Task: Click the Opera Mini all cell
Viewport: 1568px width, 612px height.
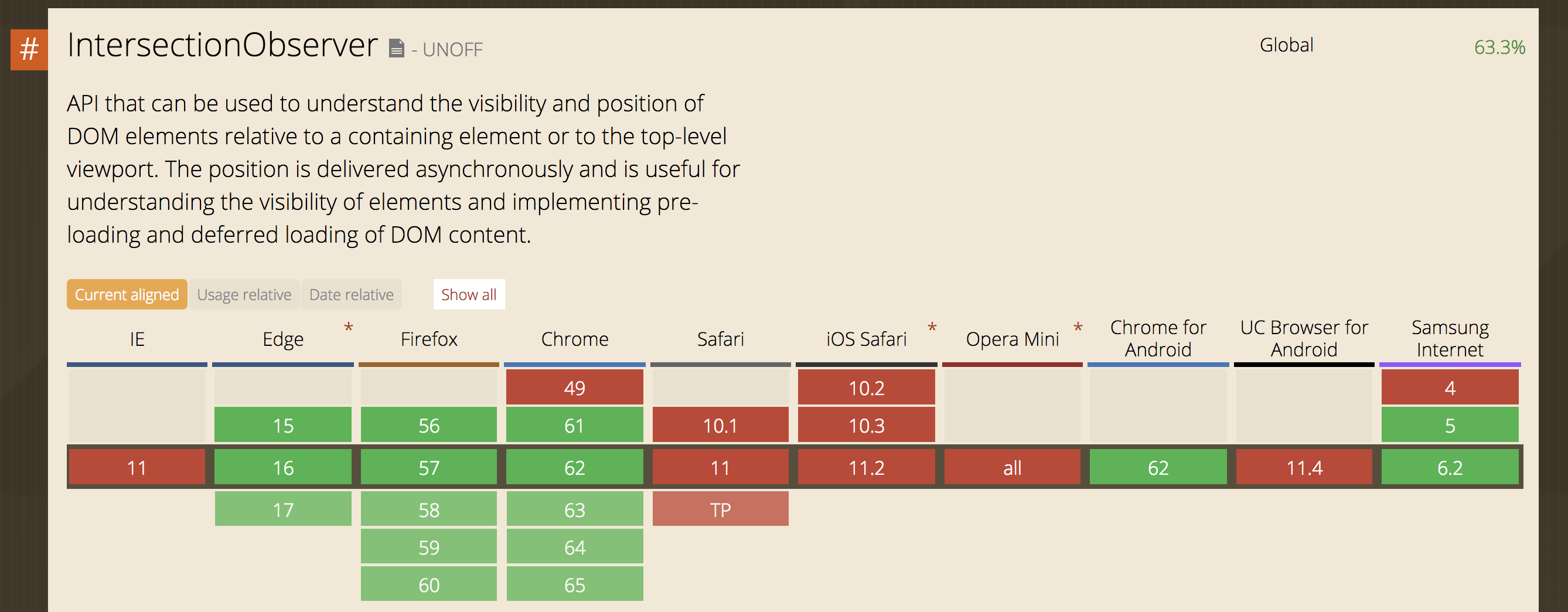Action: [1012, 467]
